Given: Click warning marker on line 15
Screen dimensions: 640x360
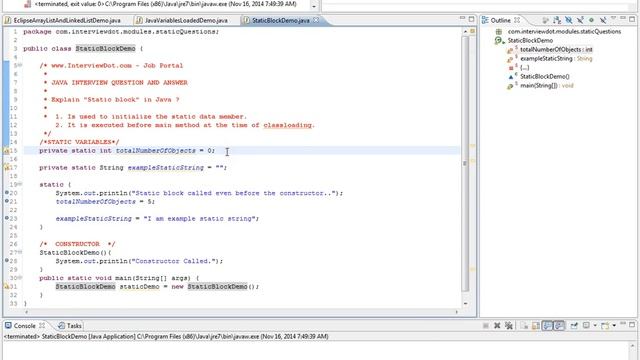Looking at the screenshot, I should tap(7, 151).
